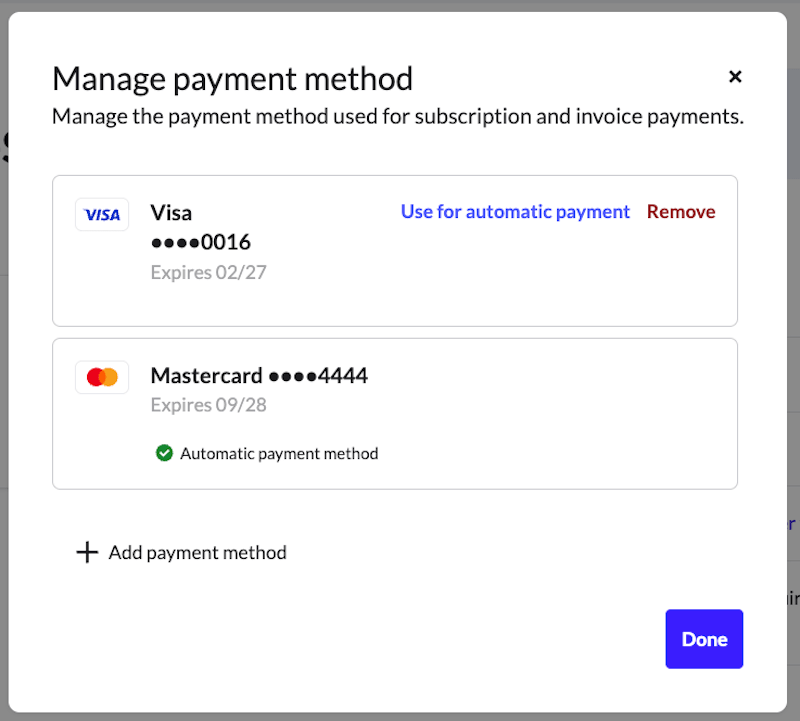
Task: Click the masked Visa number 0016
Action: (x=199, y=242)
